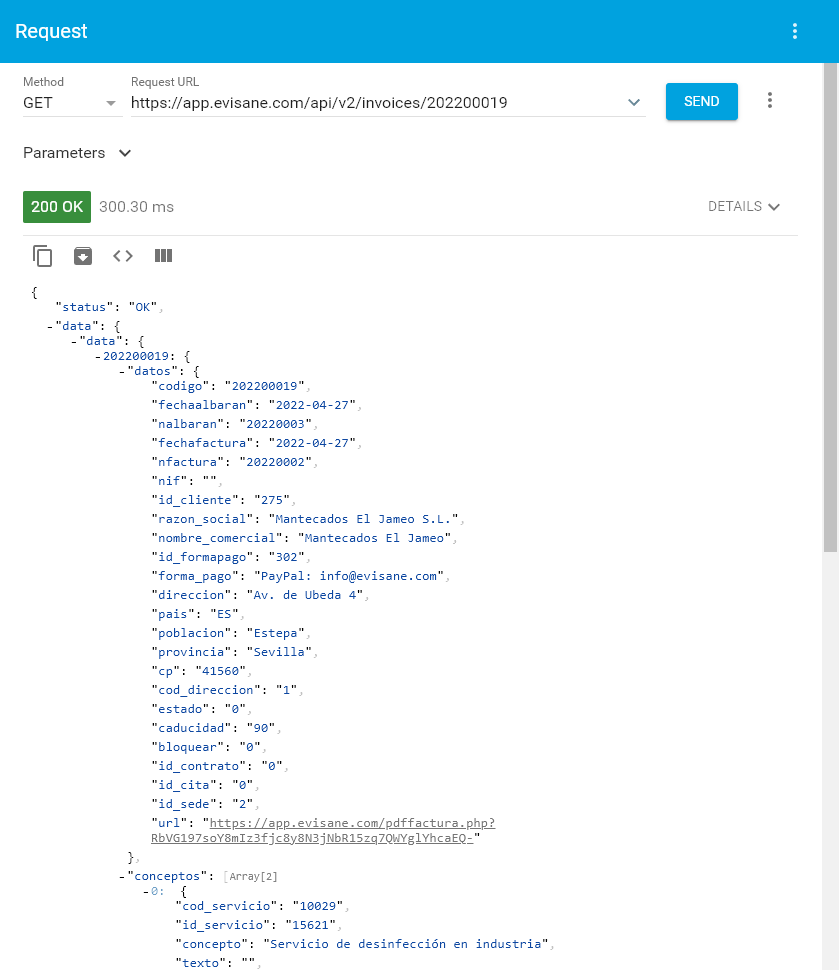The image size is (839, 970).
Task: Click the SEND button
Action: 701,101
